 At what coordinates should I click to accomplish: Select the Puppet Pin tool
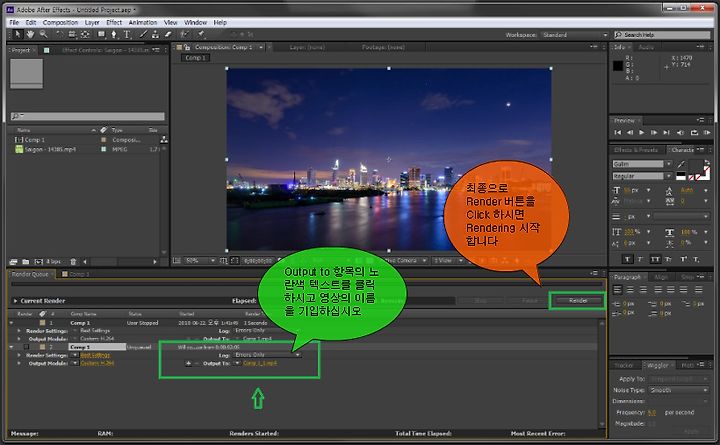click(x=201, y=34)
